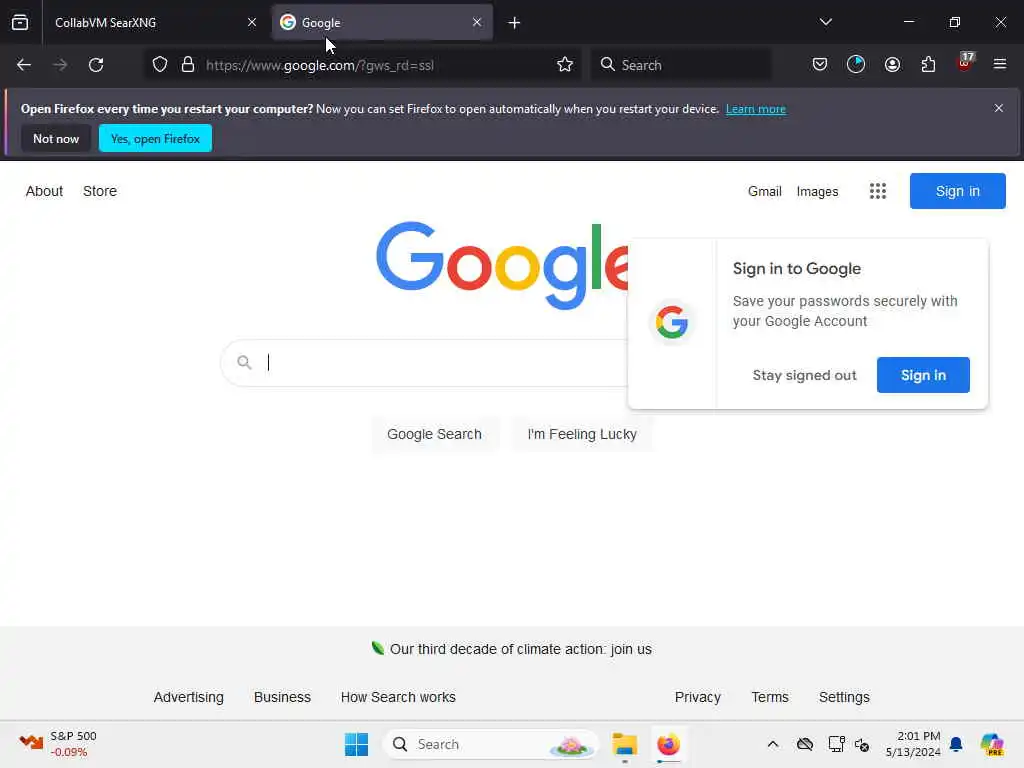
Task: Open the Pocket save icon
Action: (820, 64)
